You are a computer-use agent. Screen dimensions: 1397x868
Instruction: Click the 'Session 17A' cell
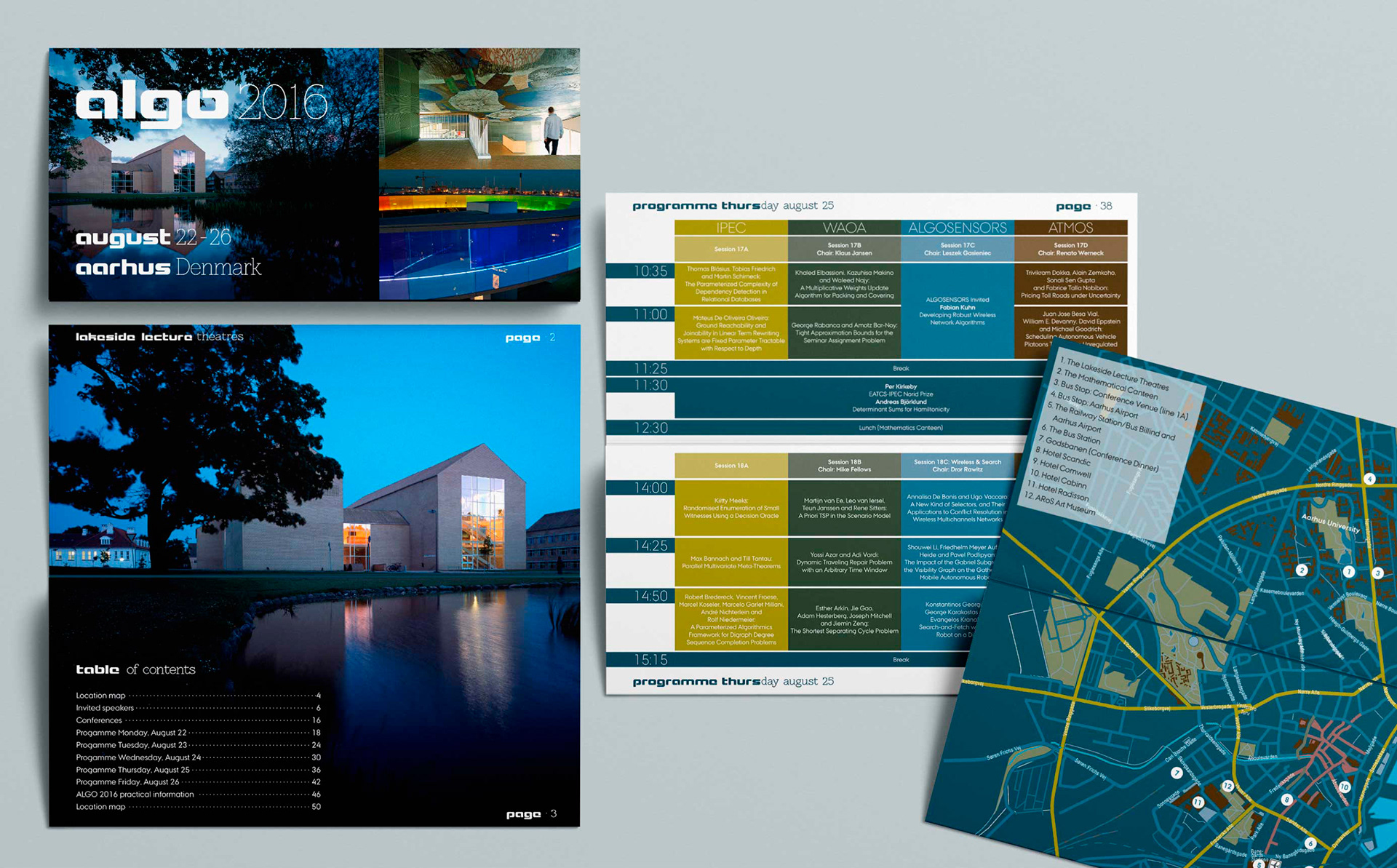pyautogui.click(x=731, y=249)
